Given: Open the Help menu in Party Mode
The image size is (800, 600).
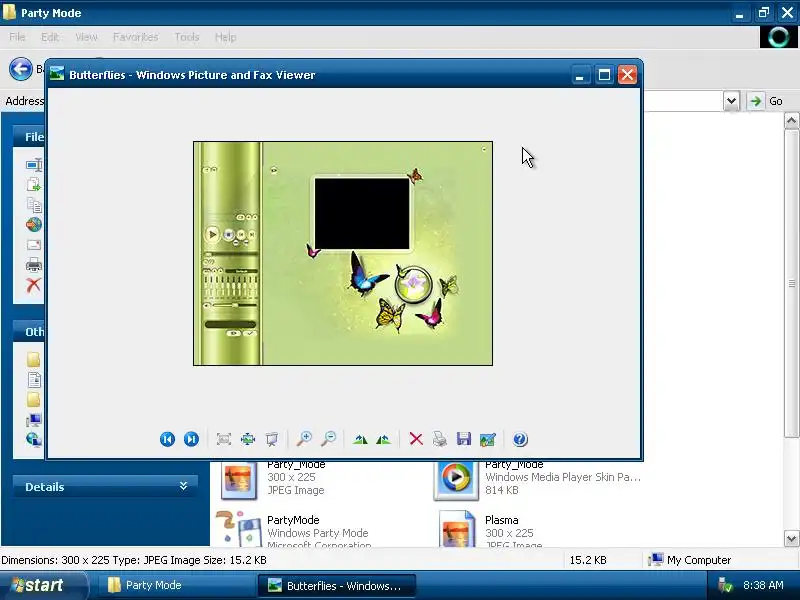Looking at the screenshot, I should click(x=225, y=37).
